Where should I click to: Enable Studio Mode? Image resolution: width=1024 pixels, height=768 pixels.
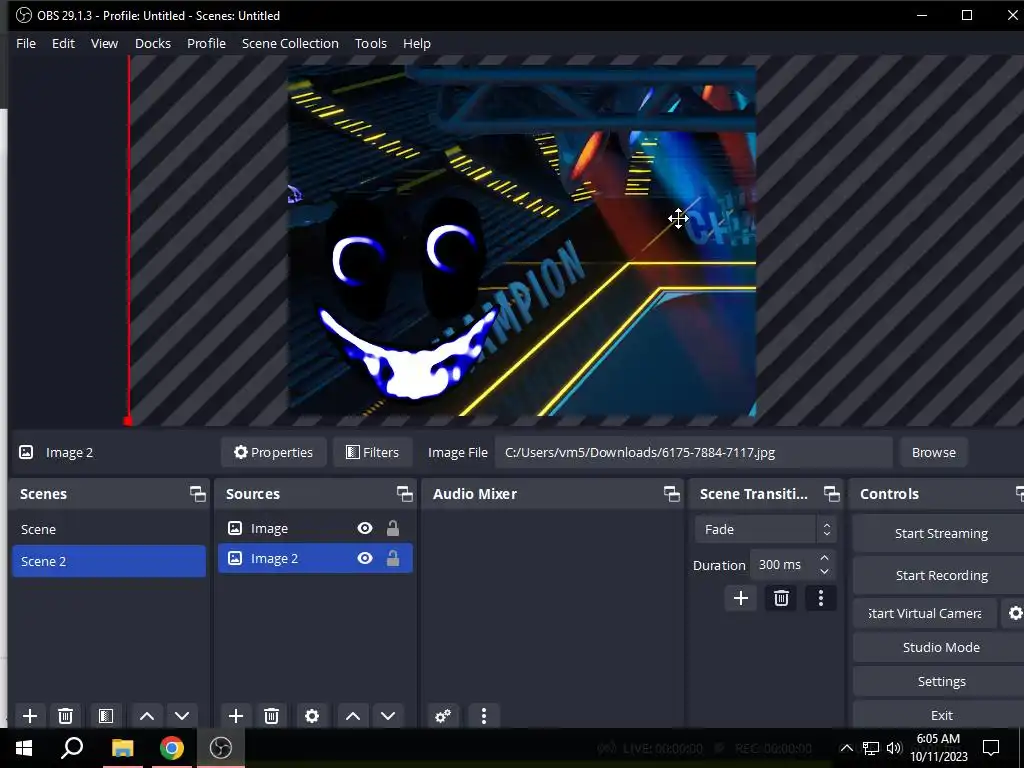coord(941,647)
